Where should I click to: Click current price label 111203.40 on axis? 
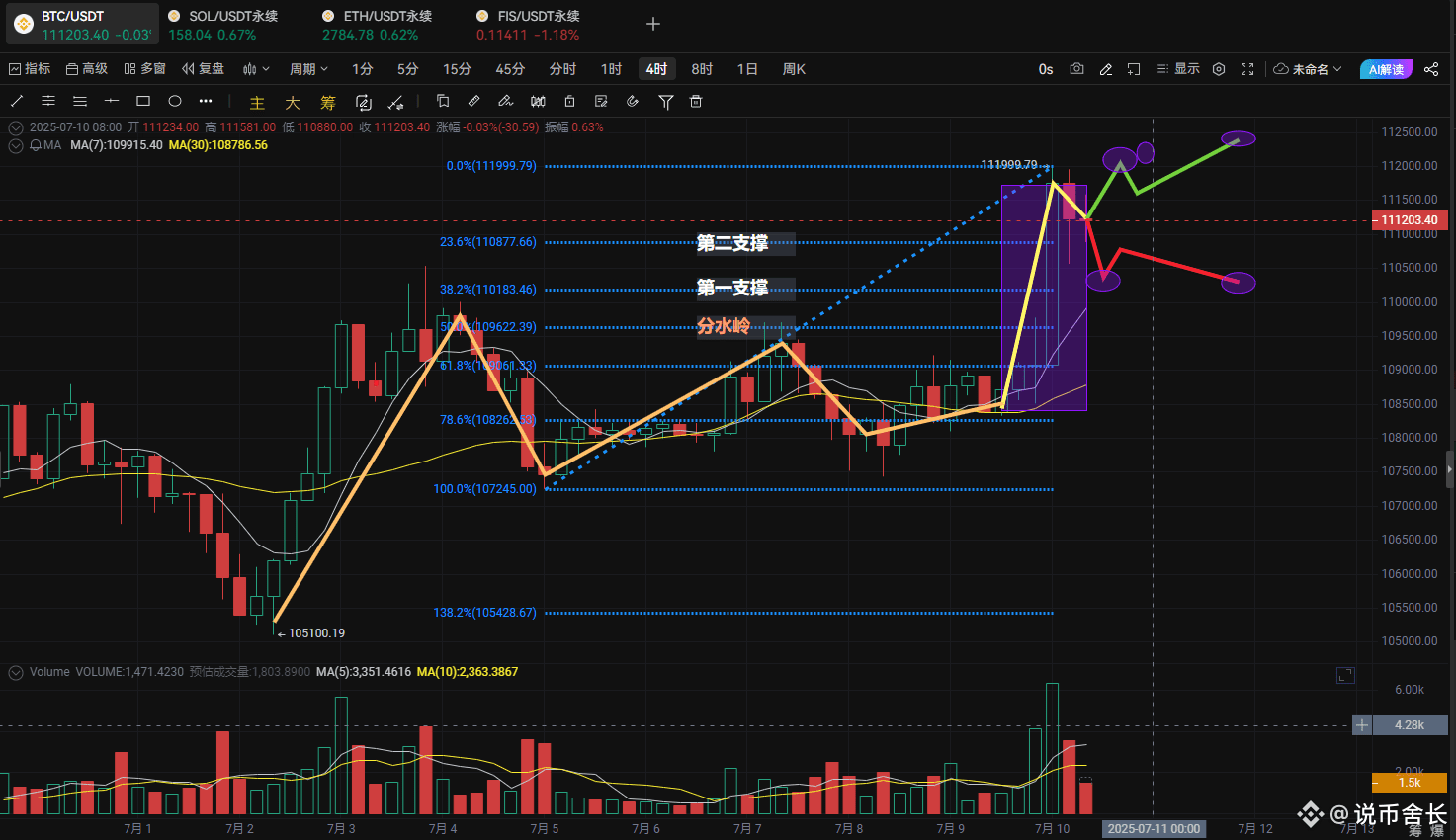[x=1410, y=220]
